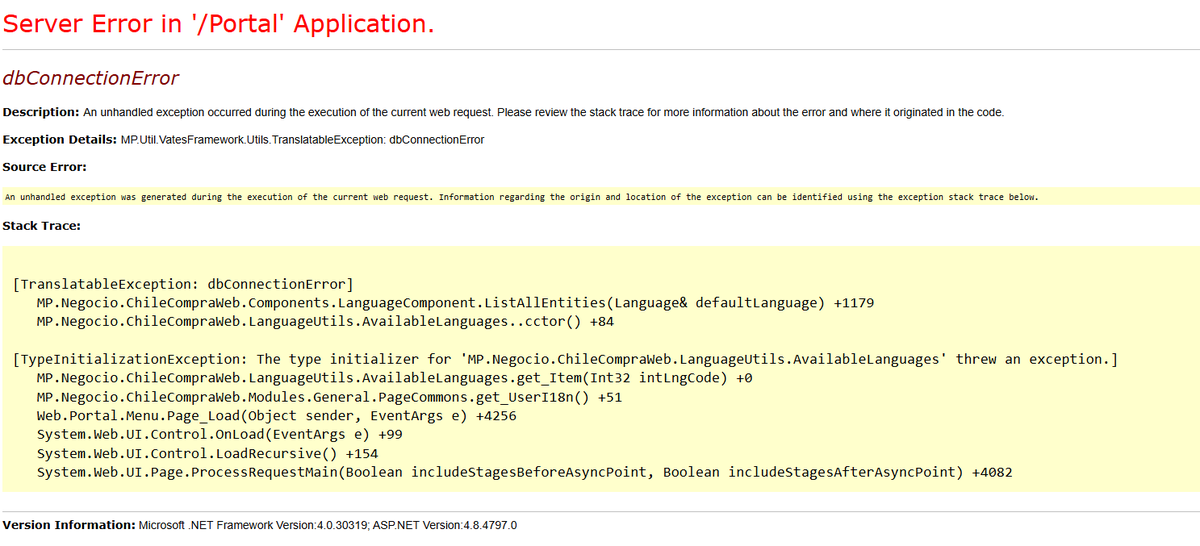
Task: Select the dbConnectionError italic heading
Action: click(x=91, y=78)
